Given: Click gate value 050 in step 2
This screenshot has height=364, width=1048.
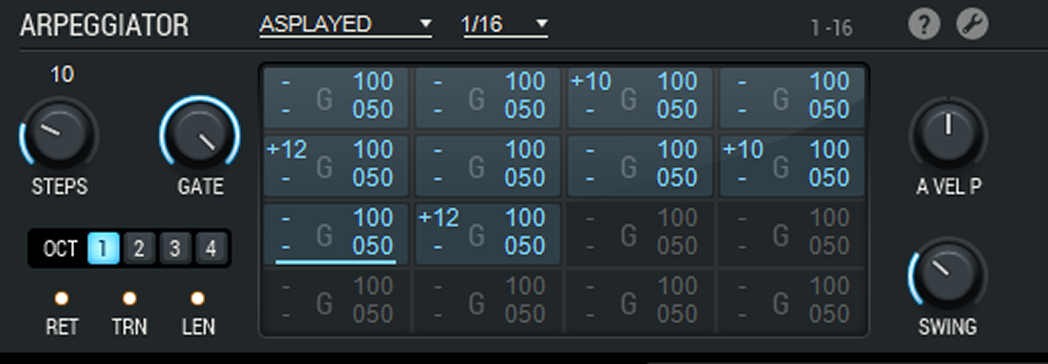Looking at the screenshot, I should [525, 110].
